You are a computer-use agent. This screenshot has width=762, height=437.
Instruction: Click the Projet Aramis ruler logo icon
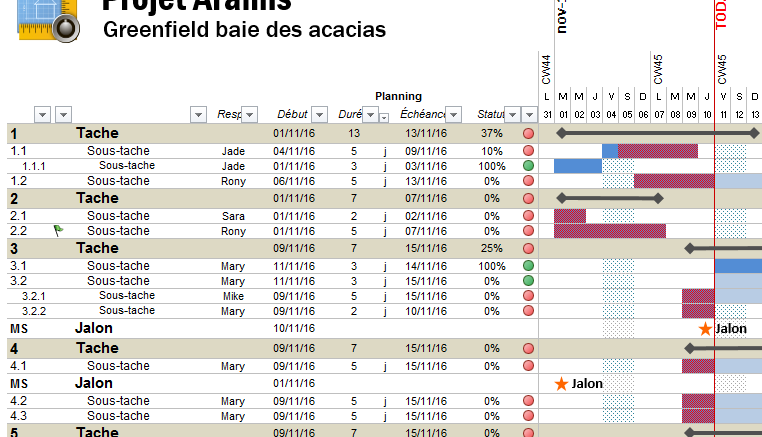(46, 20)
